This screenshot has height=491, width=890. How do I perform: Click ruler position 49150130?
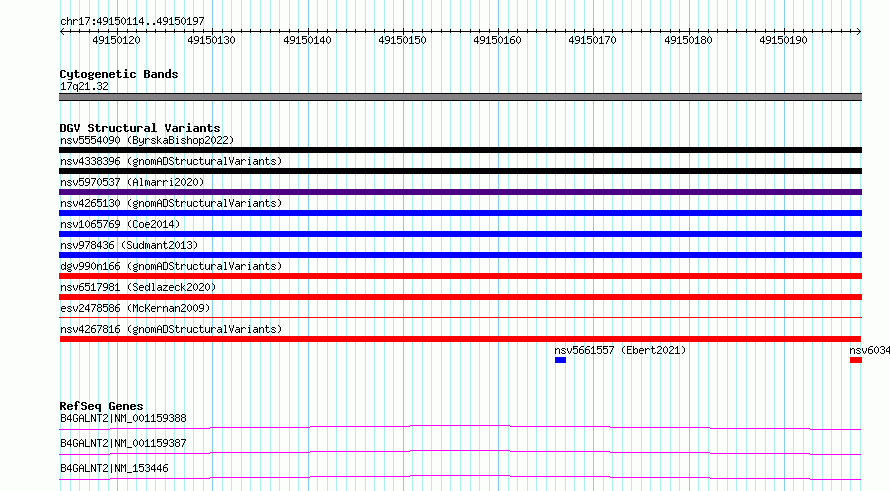tap(211, 40)
